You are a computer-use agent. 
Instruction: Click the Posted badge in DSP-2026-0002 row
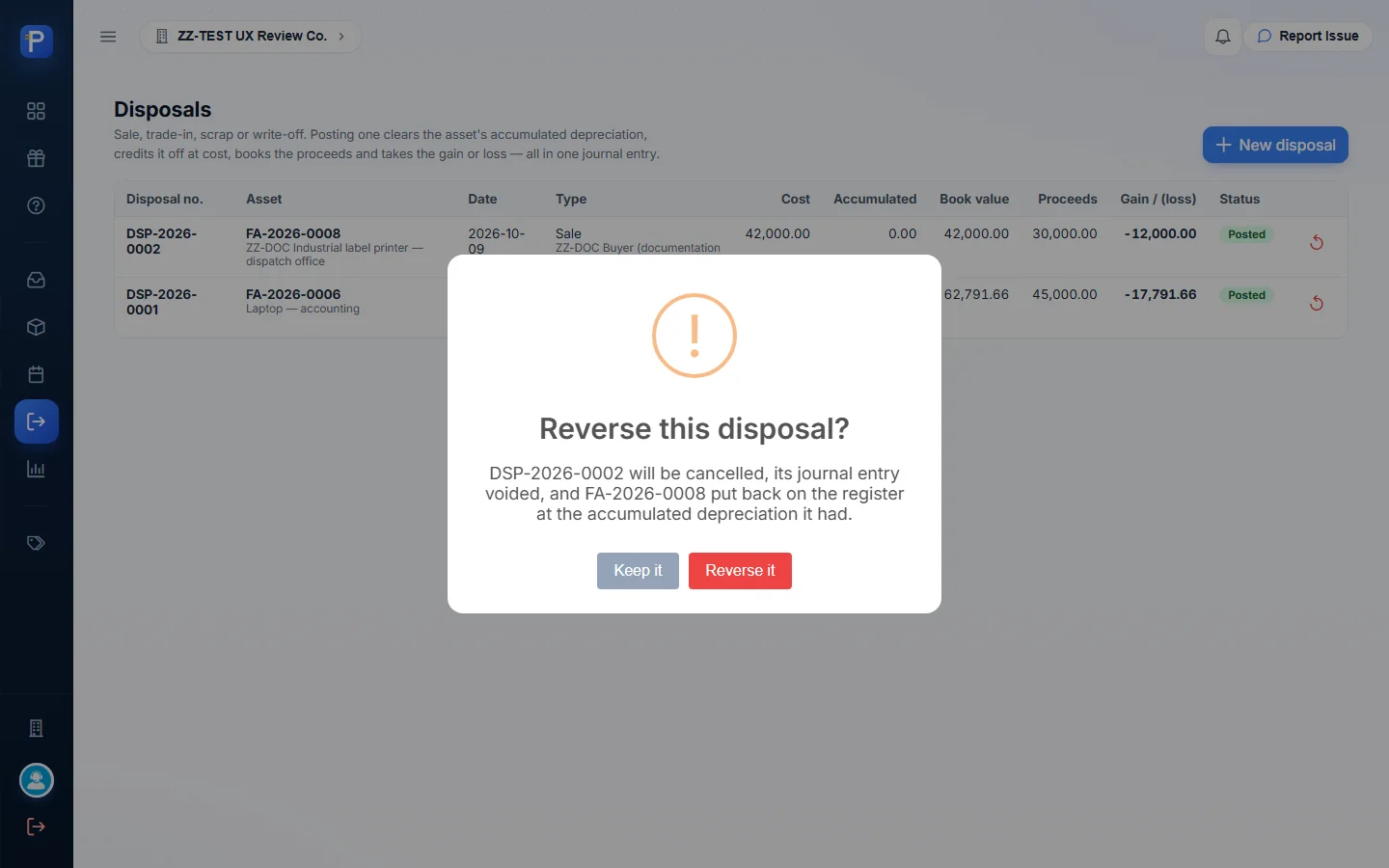click(1246, 234)
